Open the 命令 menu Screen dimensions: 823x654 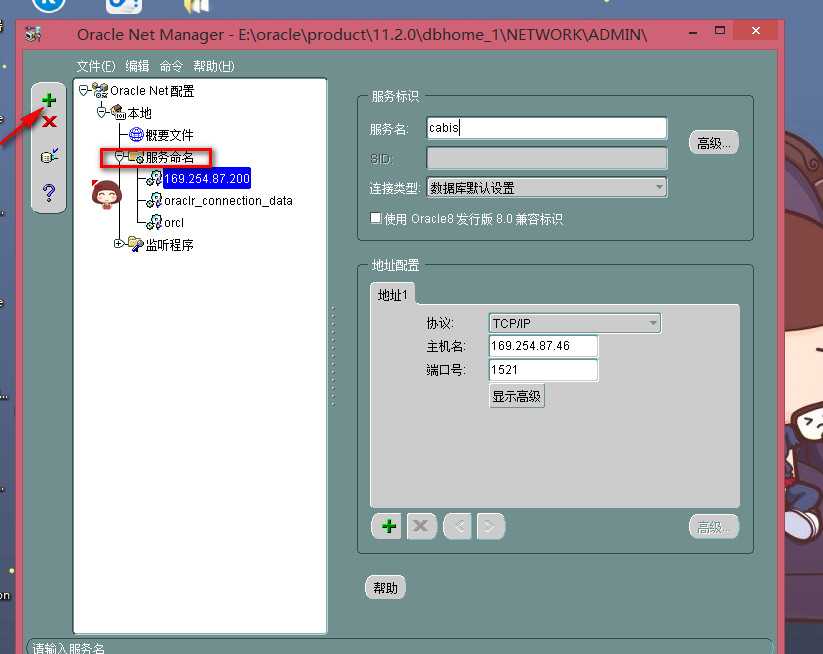(x=171, y=66)
